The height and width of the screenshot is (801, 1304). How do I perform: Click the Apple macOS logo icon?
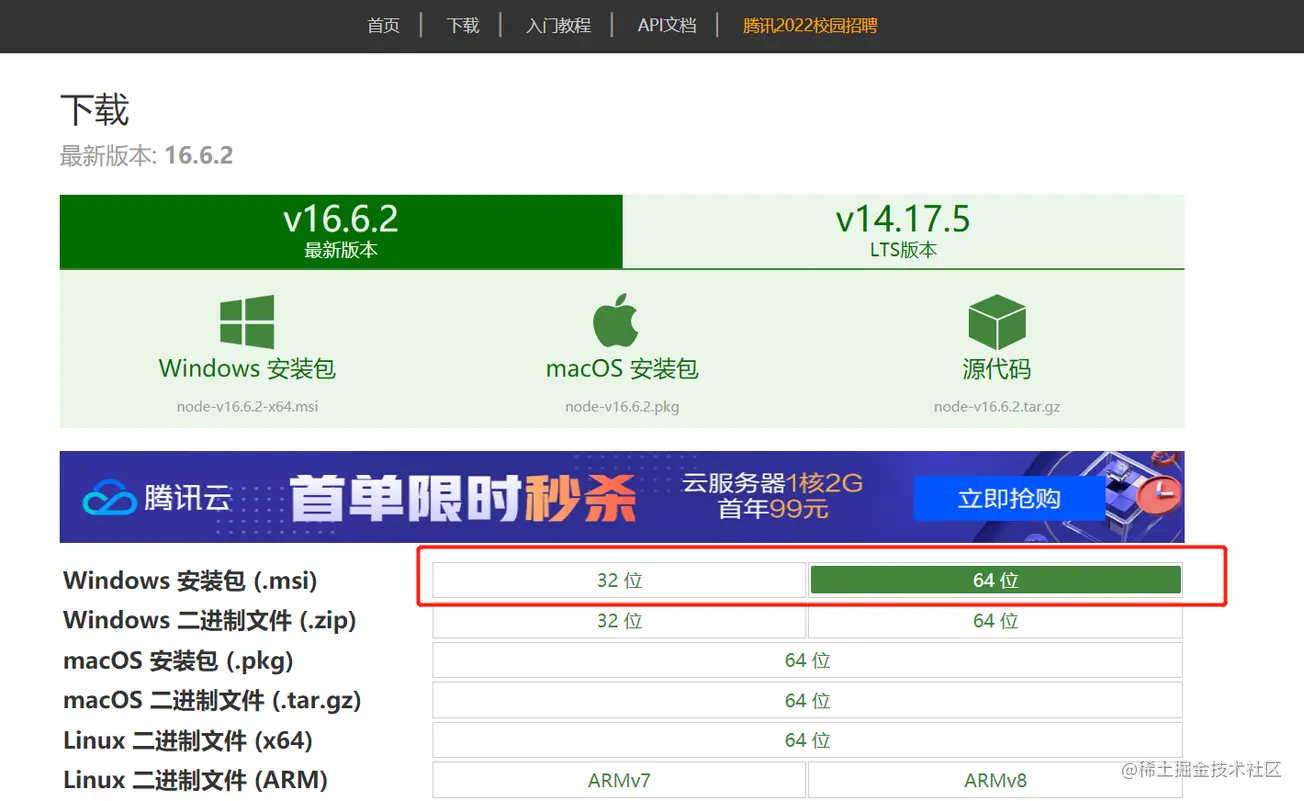[x=616, y=320]
